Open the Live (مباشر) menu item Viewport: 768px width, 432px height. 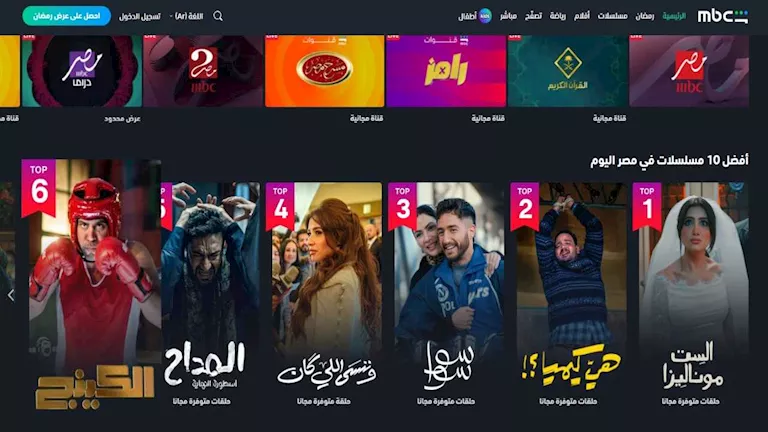click(508, 16)
